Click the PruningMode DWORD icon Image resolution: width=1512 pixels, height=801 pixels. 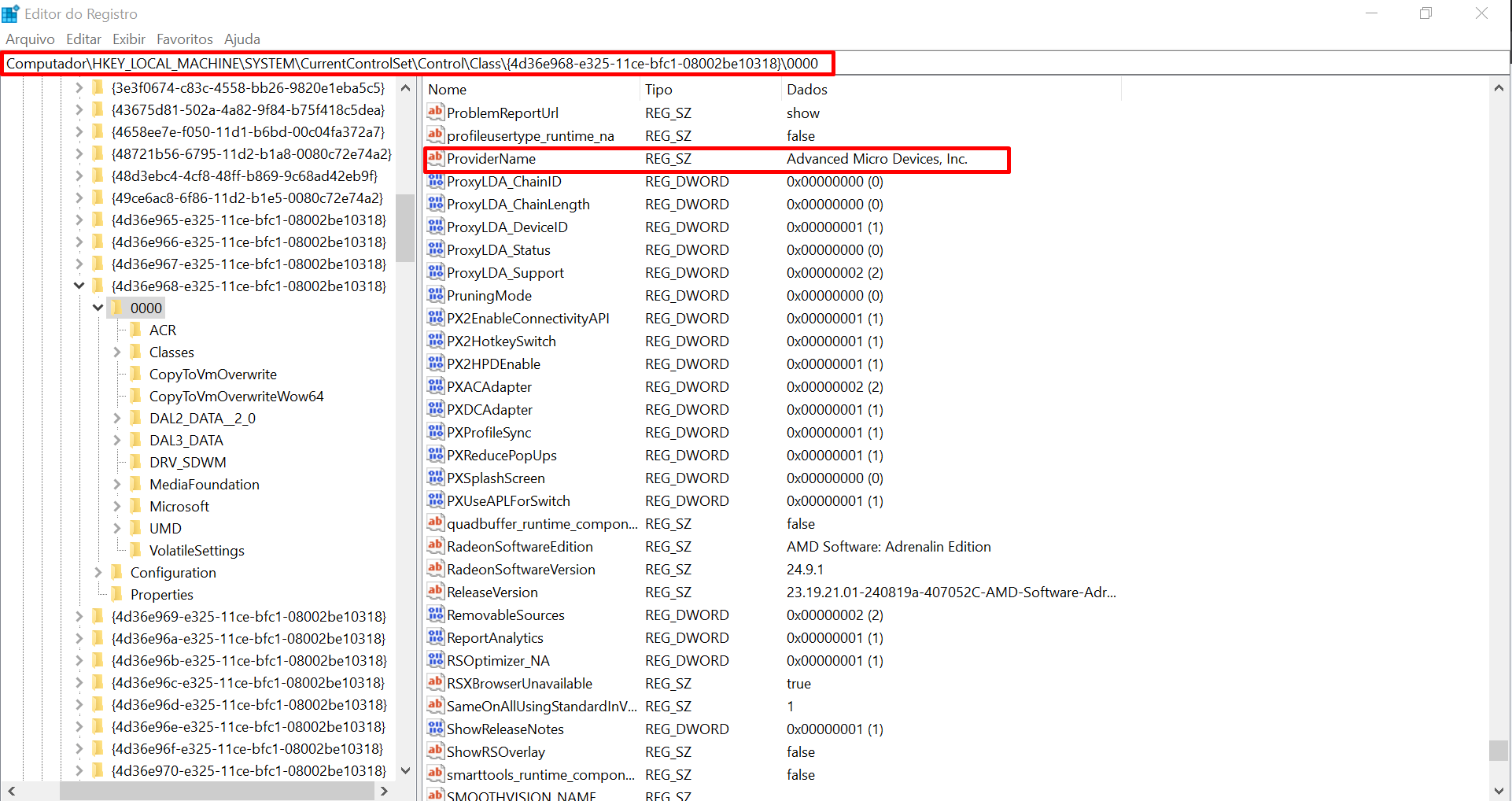[x=436, y=295]
